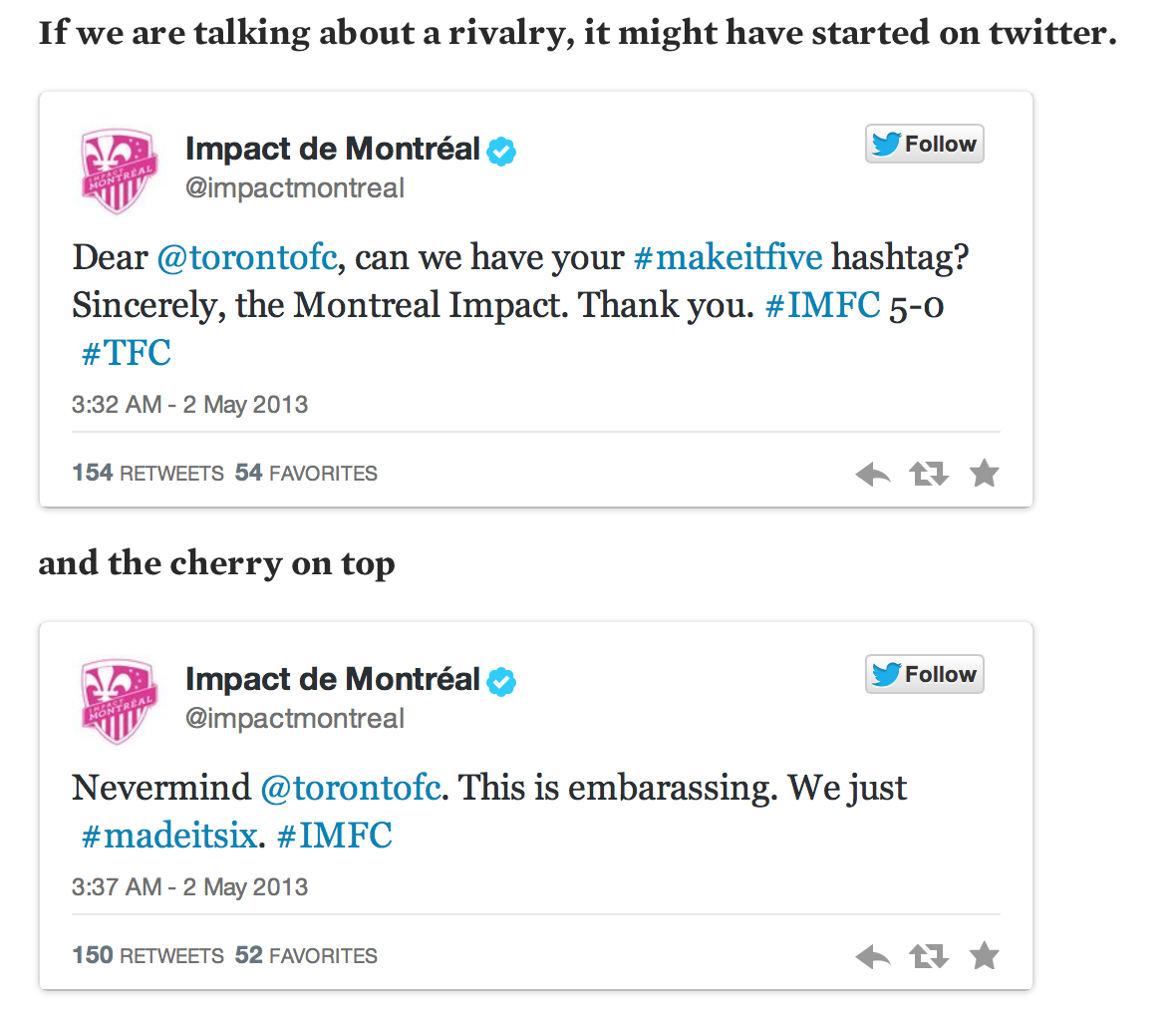Reply to the #madeitsix tweet
1176x1019 pixels.
[873, 957]
